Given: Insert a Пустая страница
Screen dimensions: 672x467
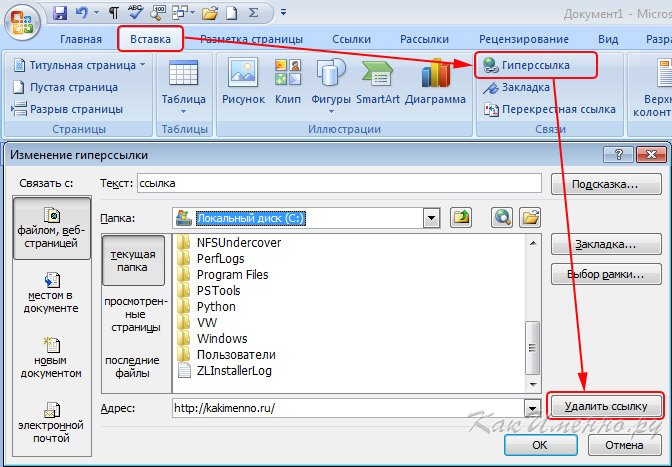Looking at the screenshot, I should pos(66,87).
